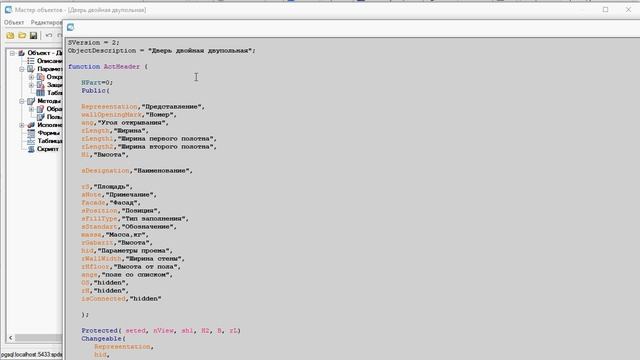Click the save diskette toolbar icon

[x=33, y=36]
